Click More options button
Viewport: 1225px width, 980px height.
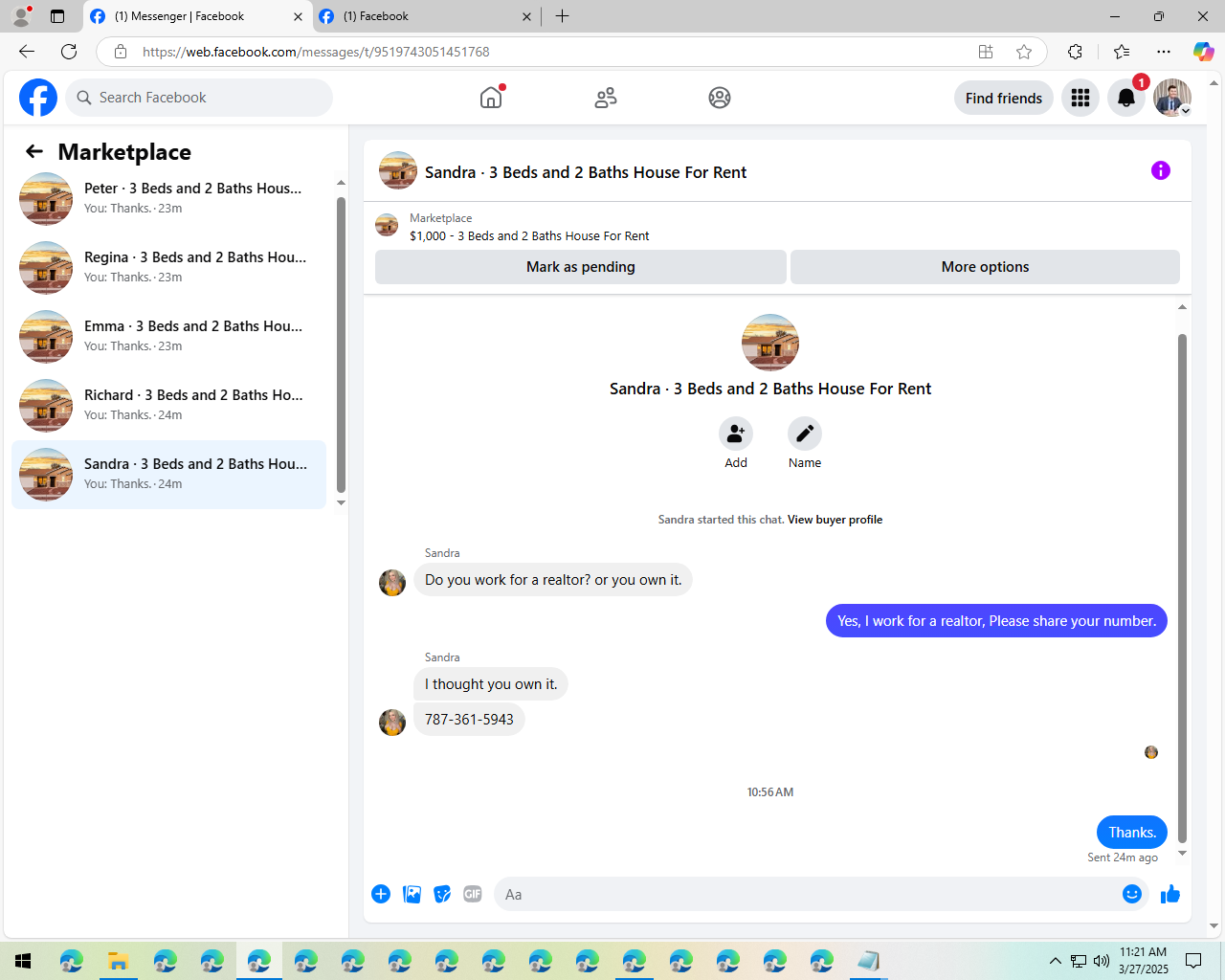pos(985,267)
